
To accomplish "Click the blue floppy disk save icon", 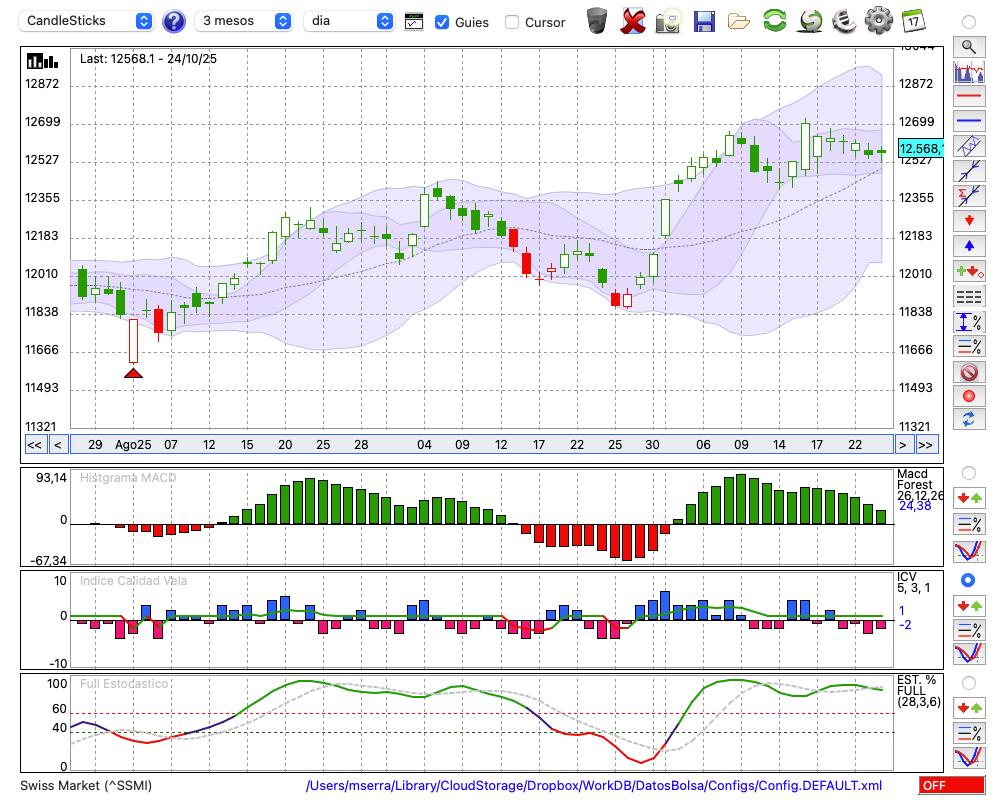I will tap(704, 20).
